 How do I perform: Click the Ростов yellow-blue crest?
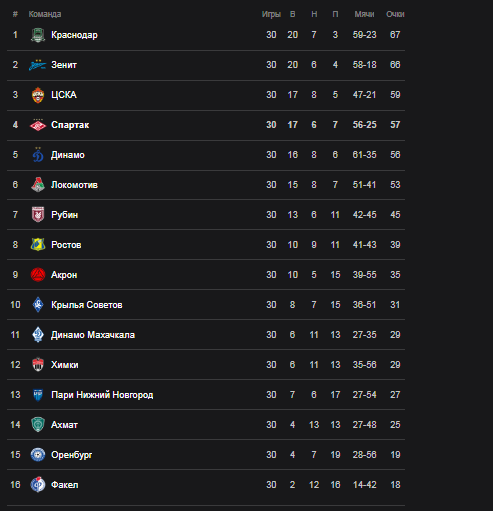[38, 245]
